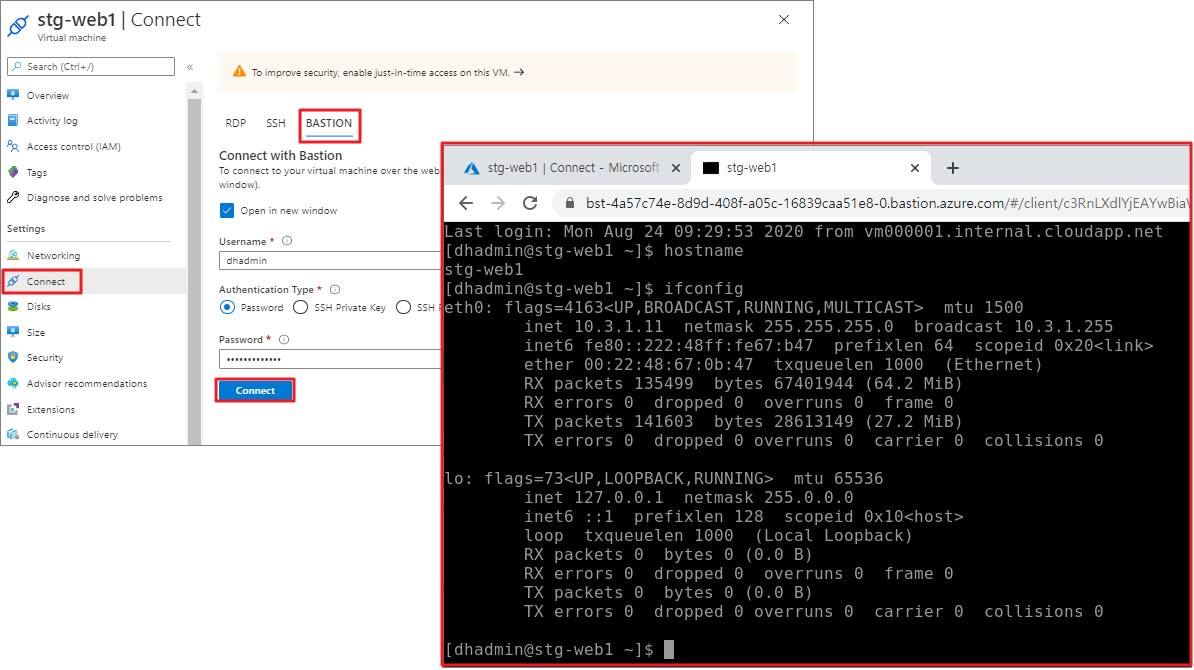
Task: Click the padlock icon in address bar
Action: click(568, 203)
